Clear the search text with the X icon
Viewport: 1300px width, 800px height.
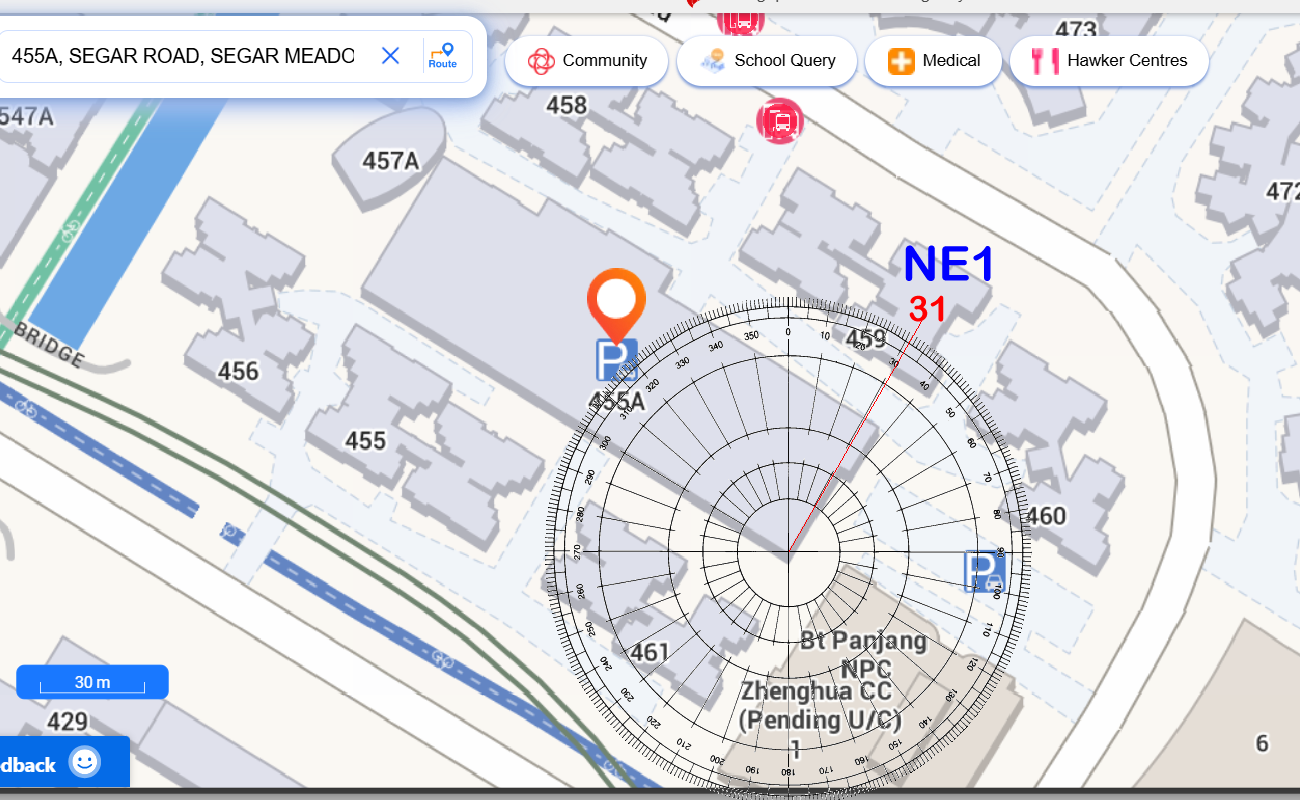click(390, 56)
